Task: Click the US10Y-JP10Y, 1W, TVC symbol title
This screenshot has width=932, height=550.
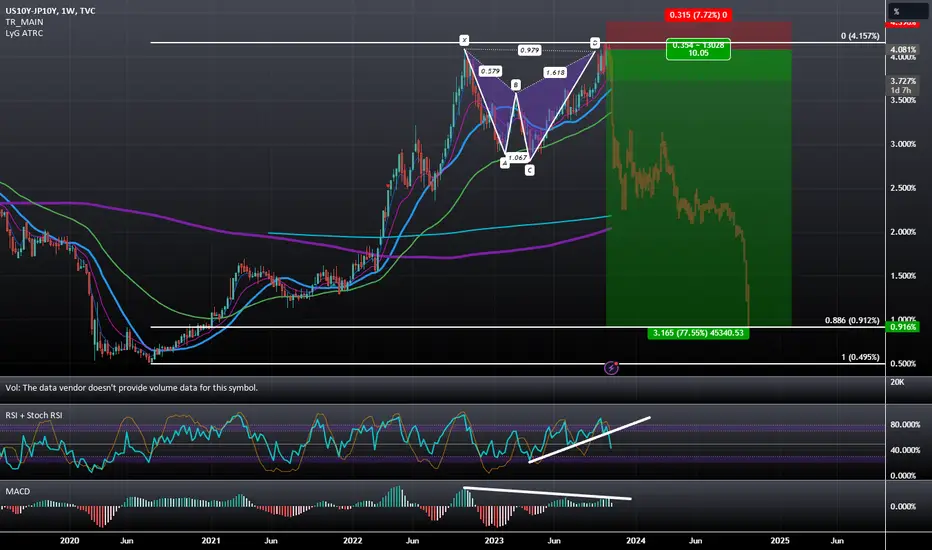Action: point(50,11)
